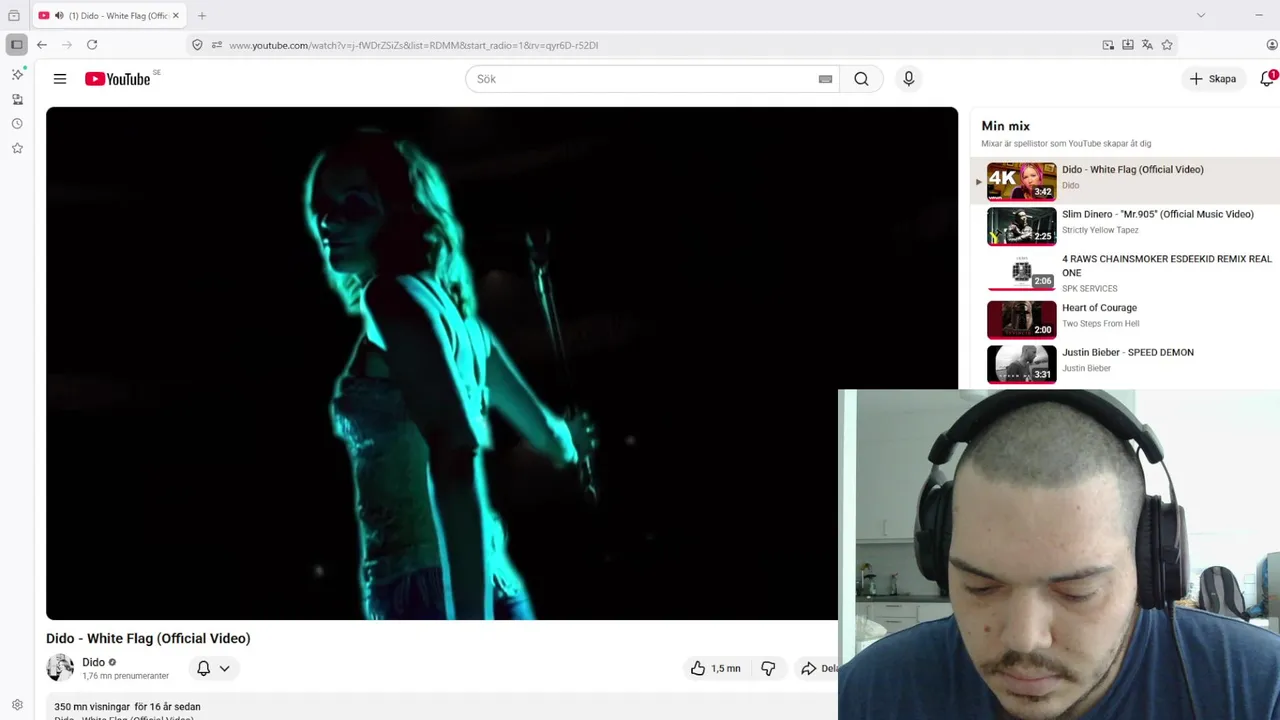Play Justin Bieber - SPEED DEMON
The image size is (1280, 720).
point(1125,363)
